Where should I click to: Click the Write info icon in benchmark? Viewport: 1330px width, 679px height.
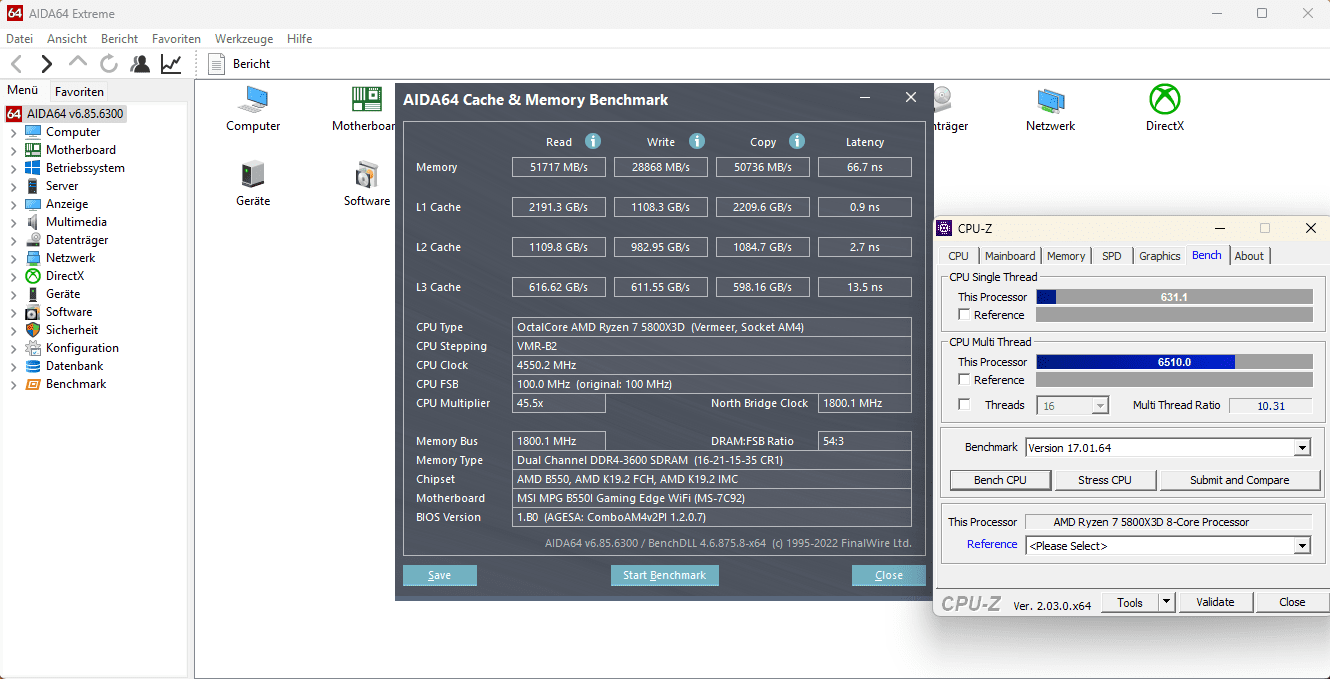coord(697,141)
